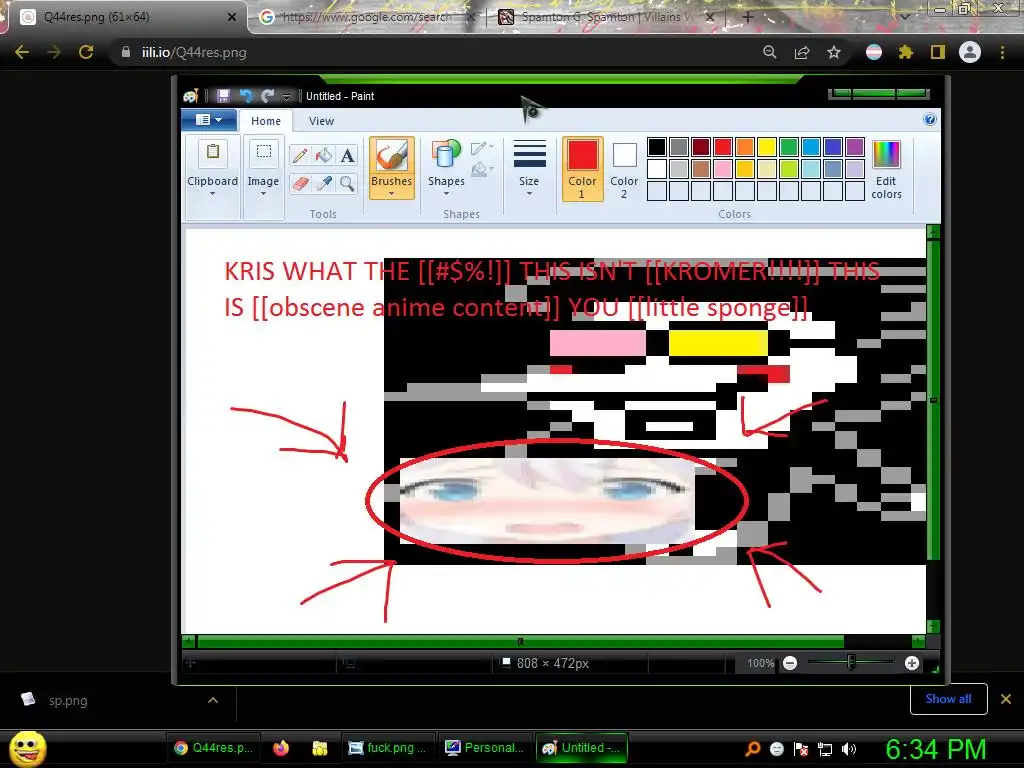
Task: Pick the black color swatch
Action: [x=657, y=147]
